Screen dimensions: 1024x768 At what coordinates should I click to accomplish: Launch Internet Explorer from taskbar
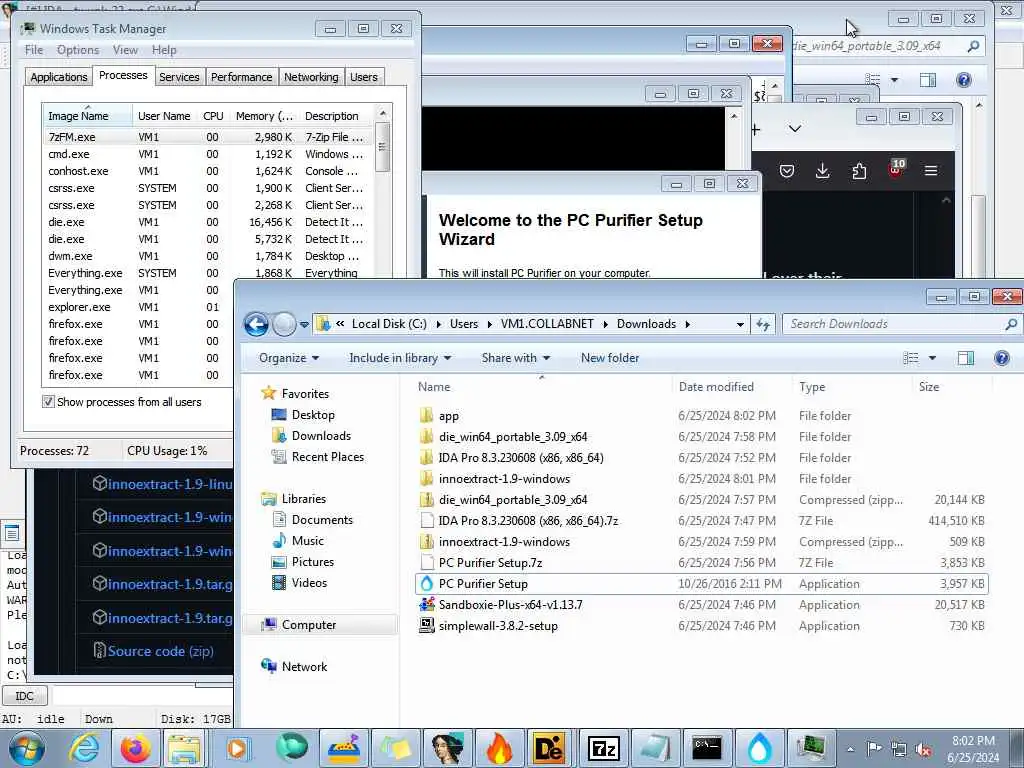(x=84, y=748)
